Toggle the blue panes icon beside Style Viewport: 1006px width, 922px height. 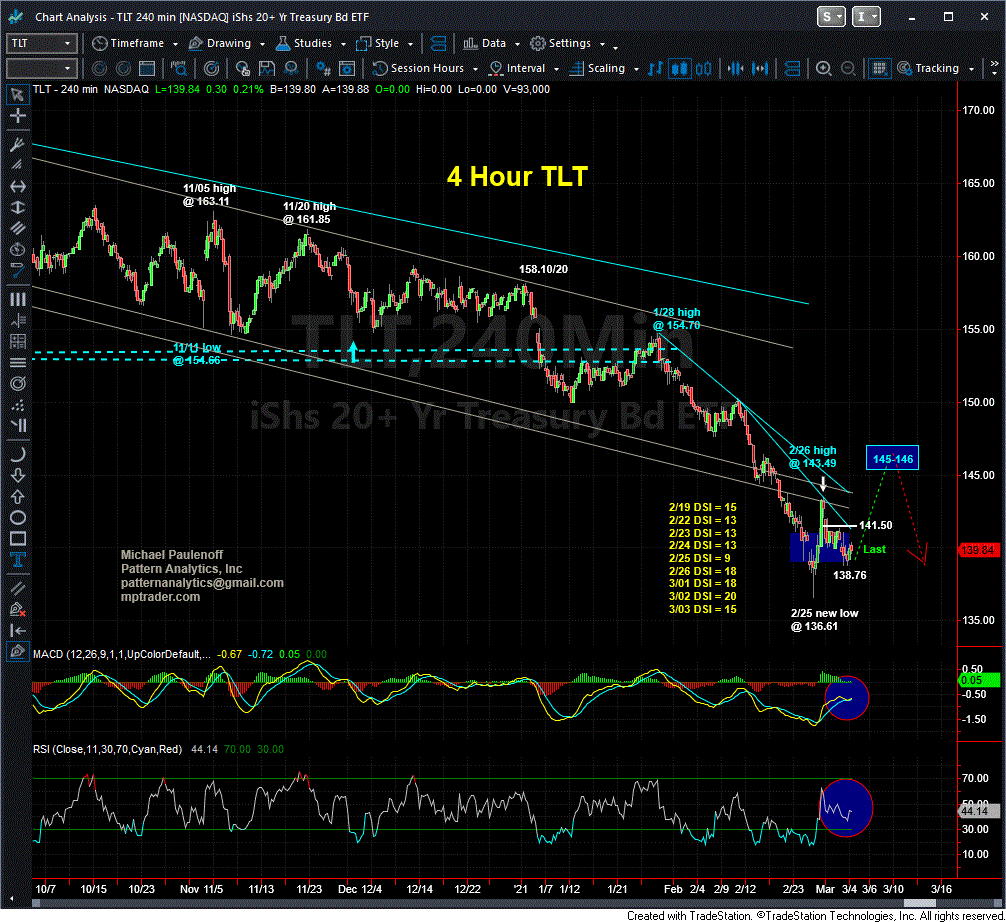(x=438, y=44)
